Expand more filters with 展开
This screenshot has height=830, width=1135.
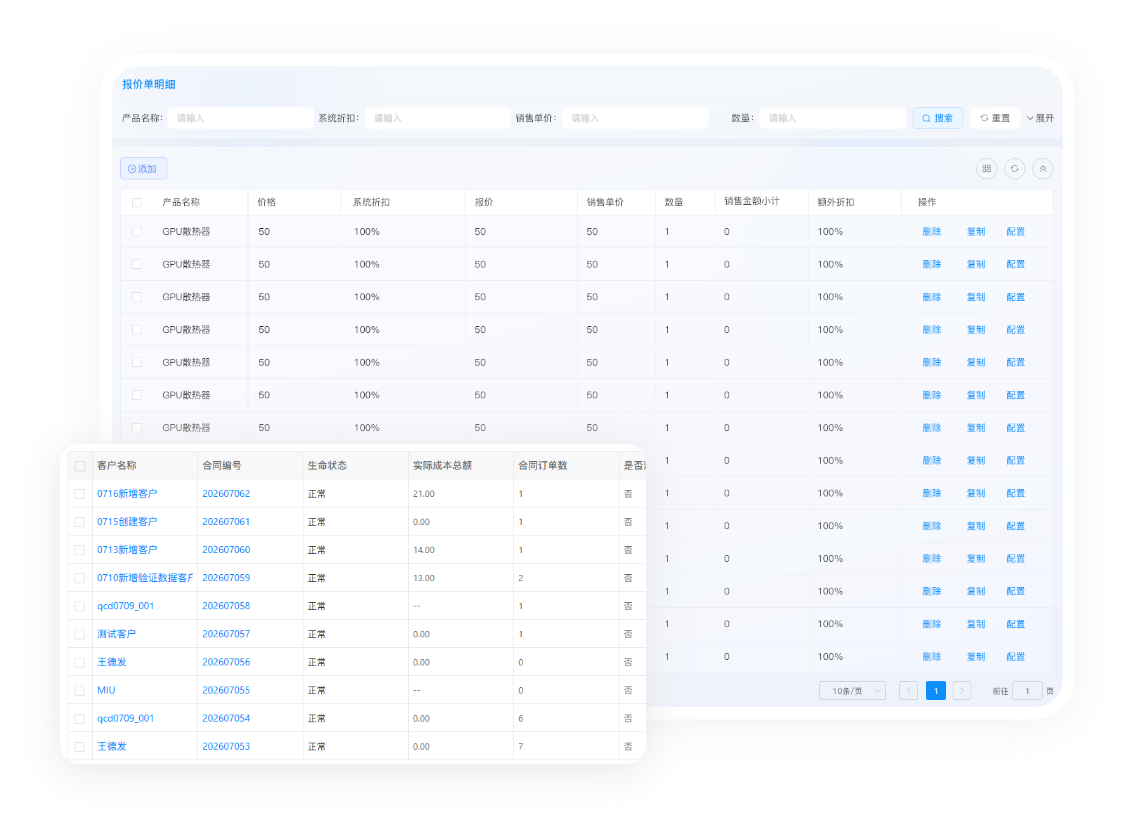(1040, 118)
